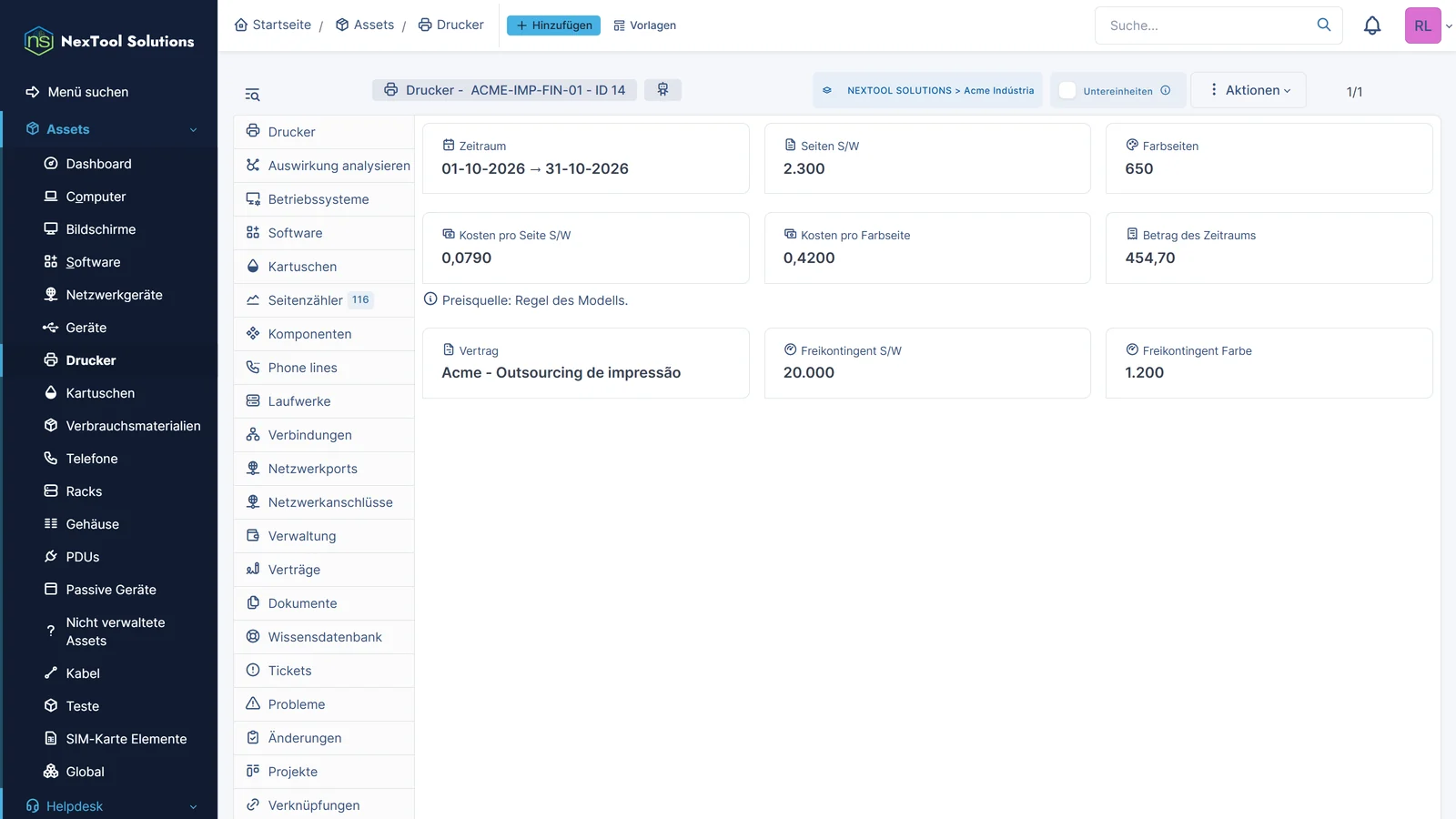Click the info icon next to Untereinheiten
The height and width of the screenshot is (819, 1456).
1166,90
